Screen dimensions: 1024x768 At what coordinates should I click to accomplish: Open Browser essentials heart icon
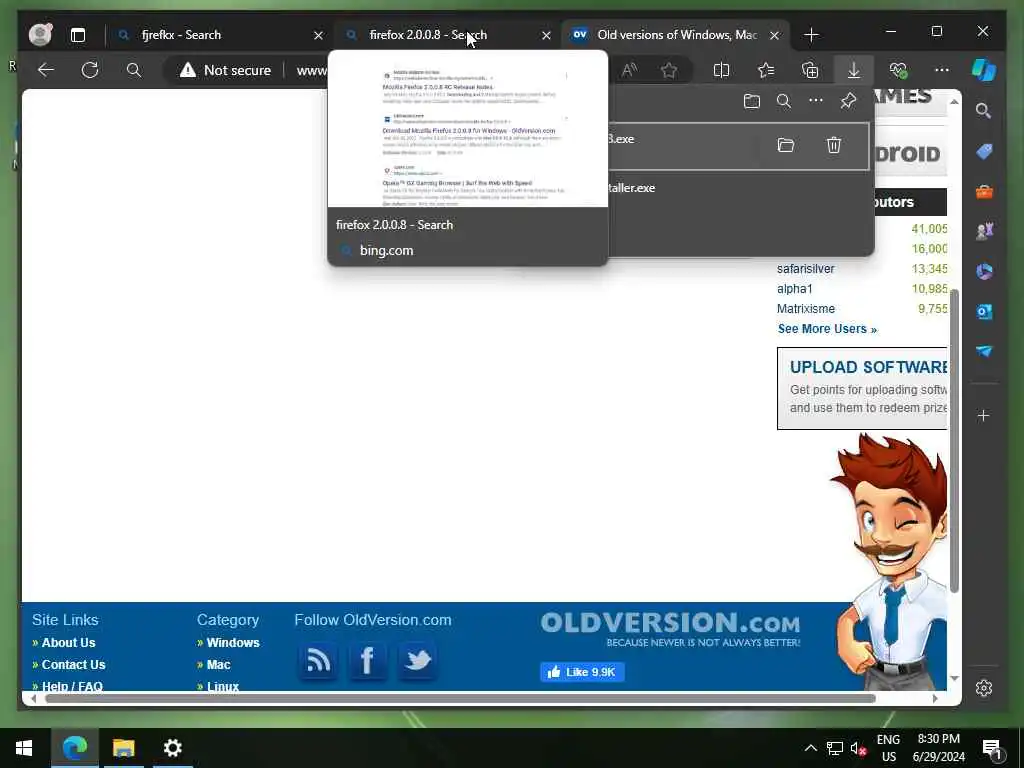click(898, 70)
